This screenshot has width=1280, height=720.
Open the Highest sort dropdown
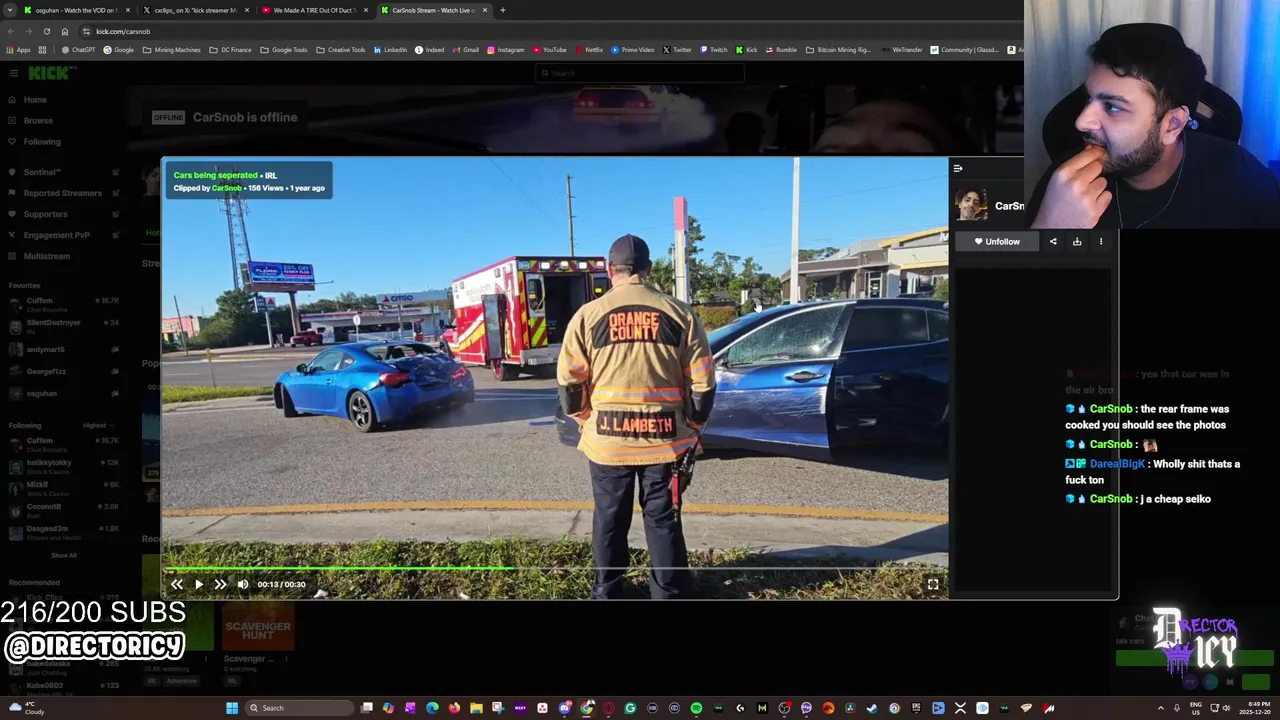(x=99, y=425)
